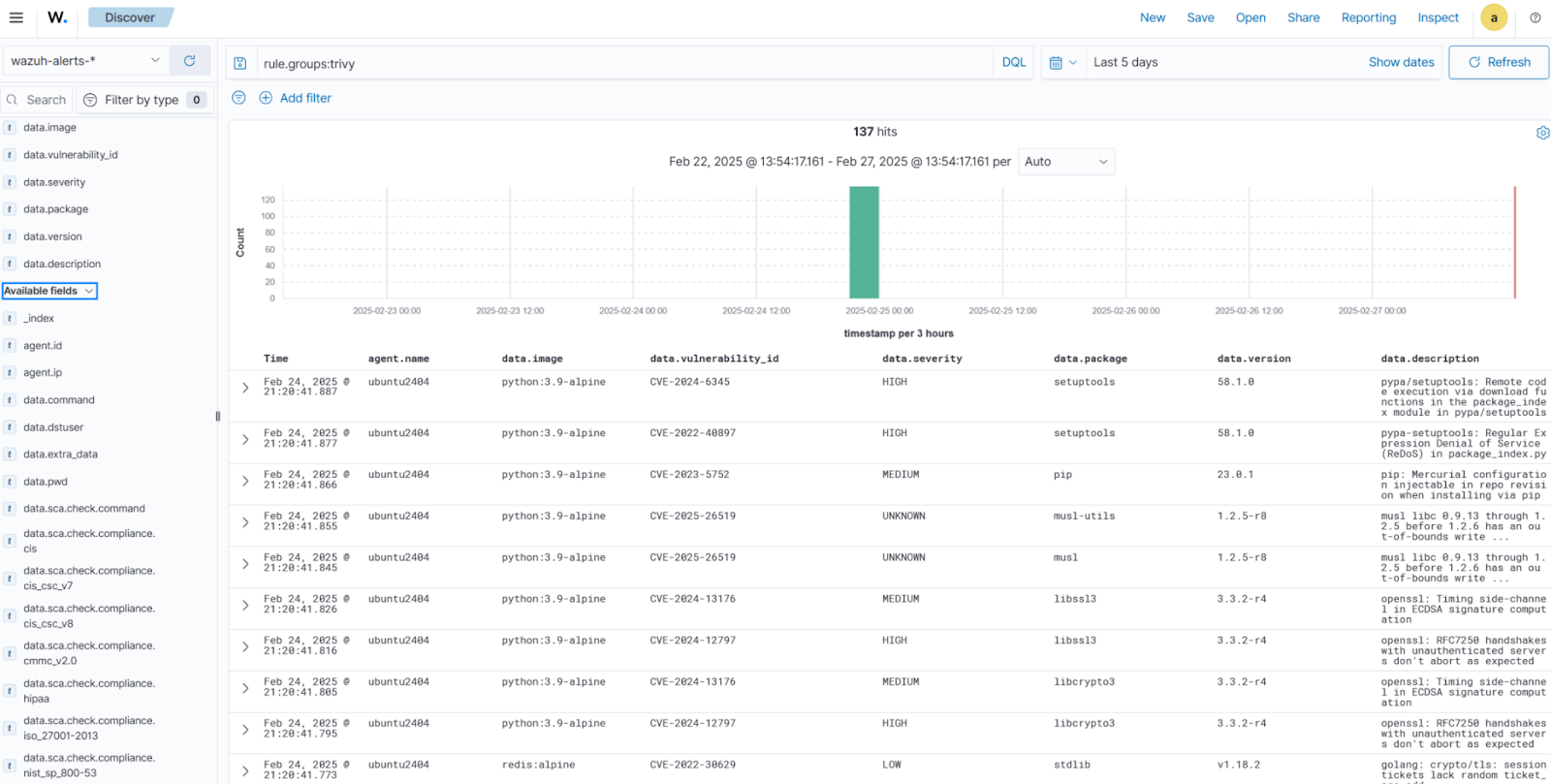Refresh the index pattern next to wazuh-alerts-*

190,61
